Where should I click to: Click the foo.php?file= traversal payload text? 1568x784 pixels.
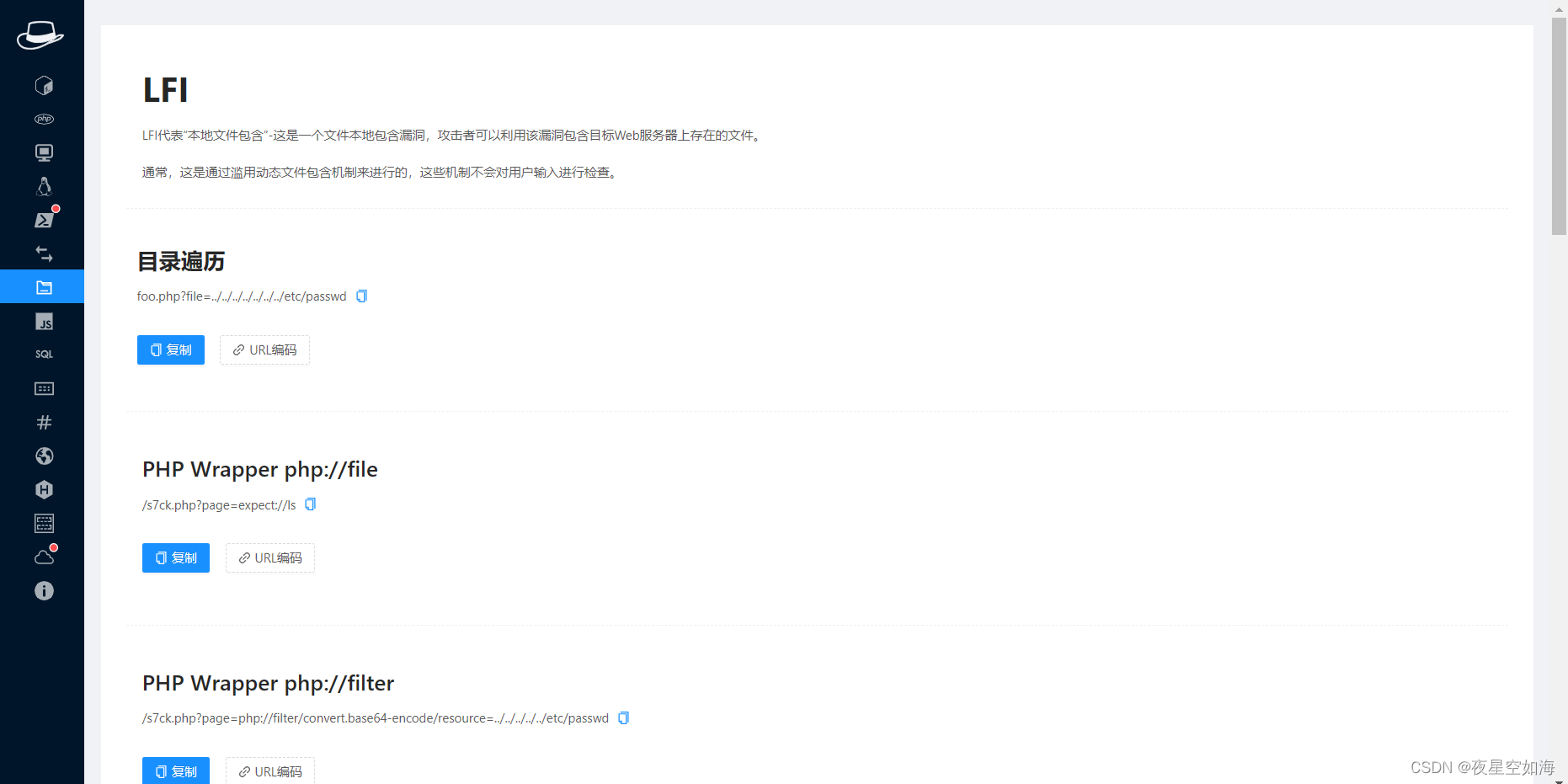point(242,296)
